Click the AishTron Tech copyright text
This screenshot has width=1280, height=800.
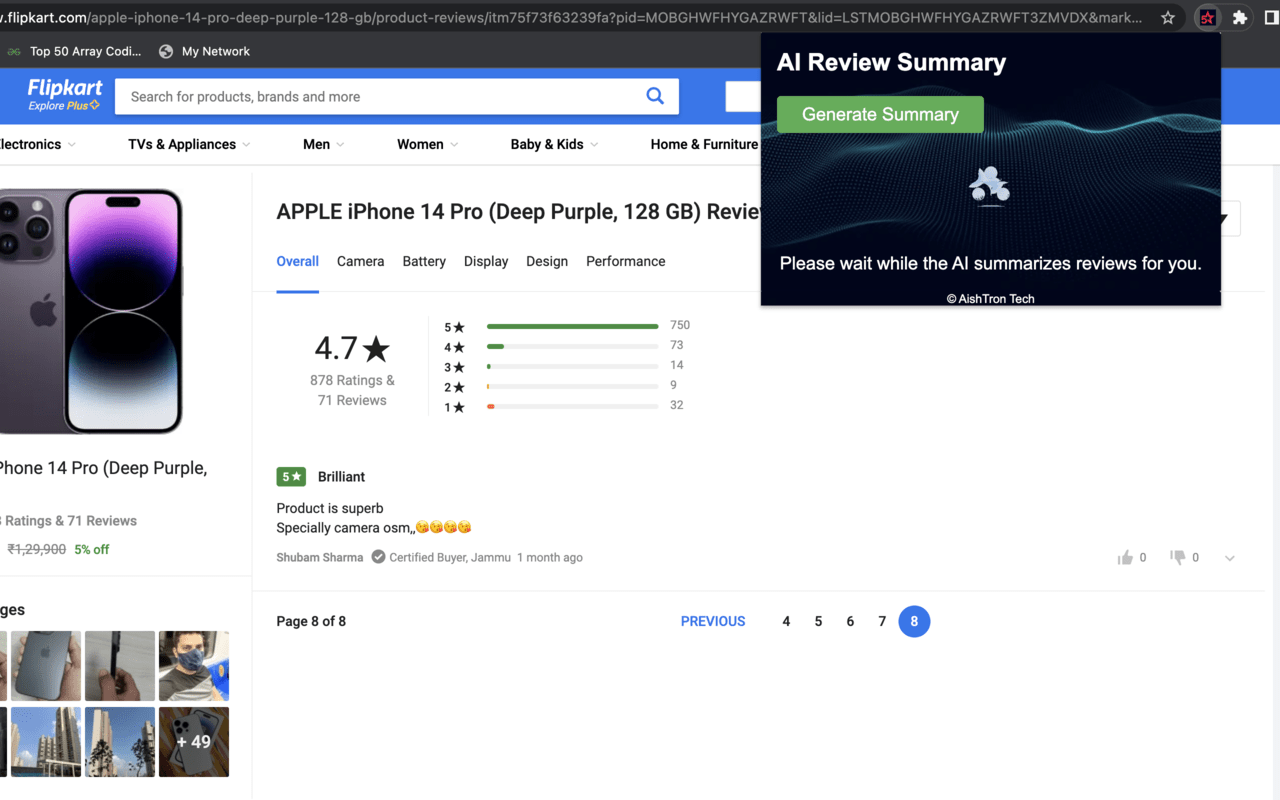coord(991,298)
